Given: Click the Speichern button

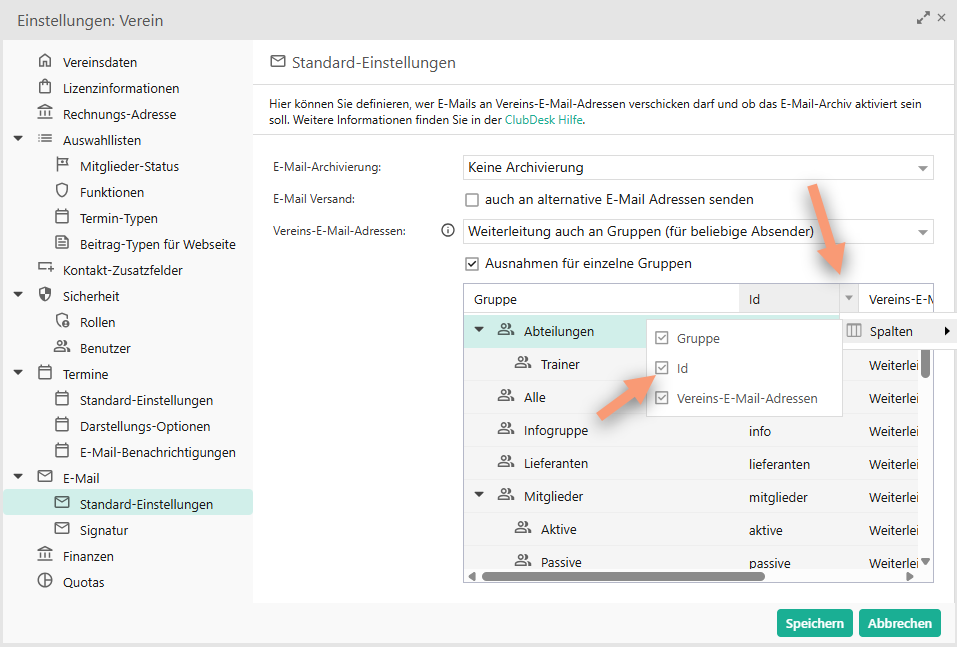Looking at the screenshot, I should [814, 623].
